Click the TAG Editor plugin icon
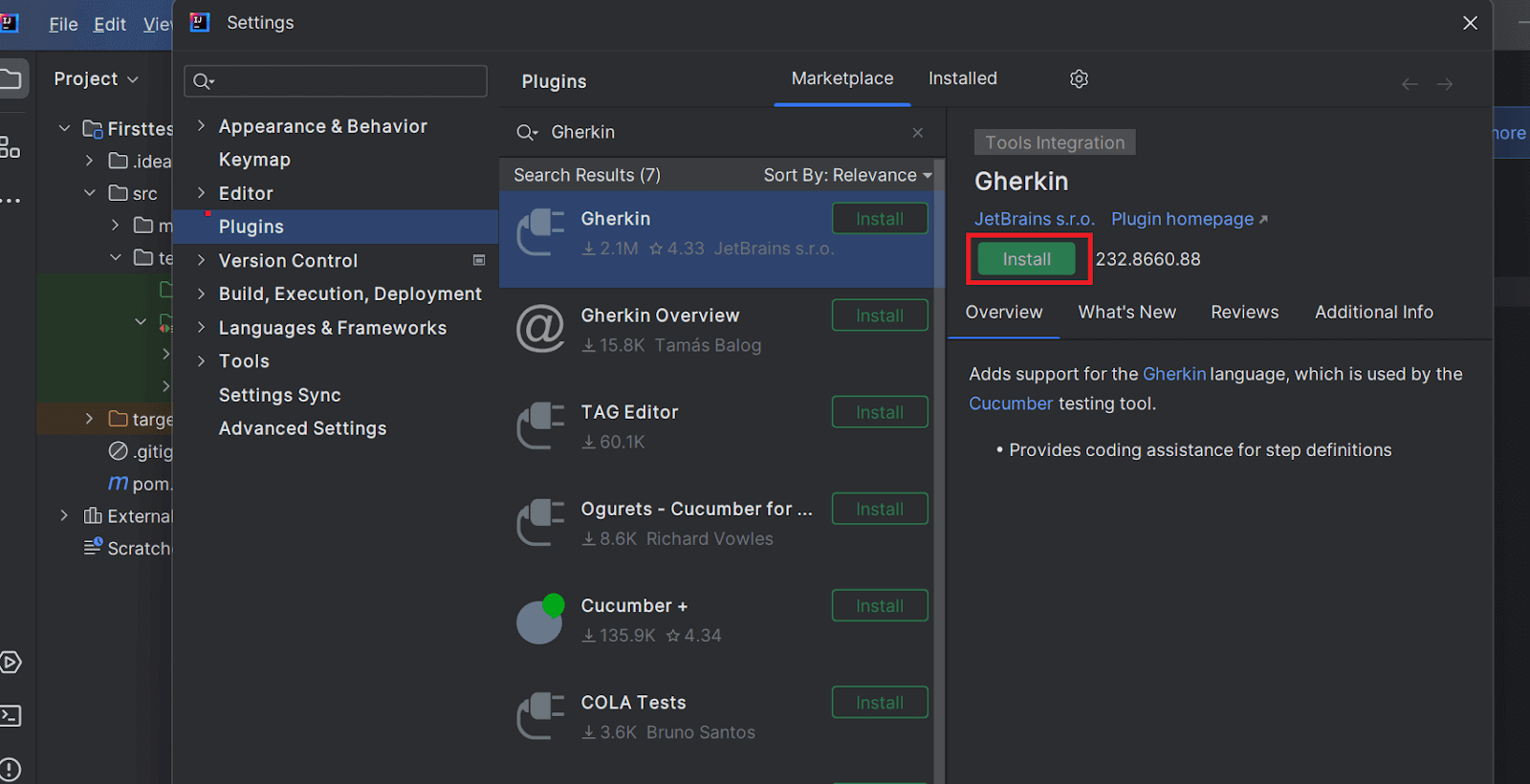Image resolution: width=1530 pixels, height=784 pixels. 540,425
